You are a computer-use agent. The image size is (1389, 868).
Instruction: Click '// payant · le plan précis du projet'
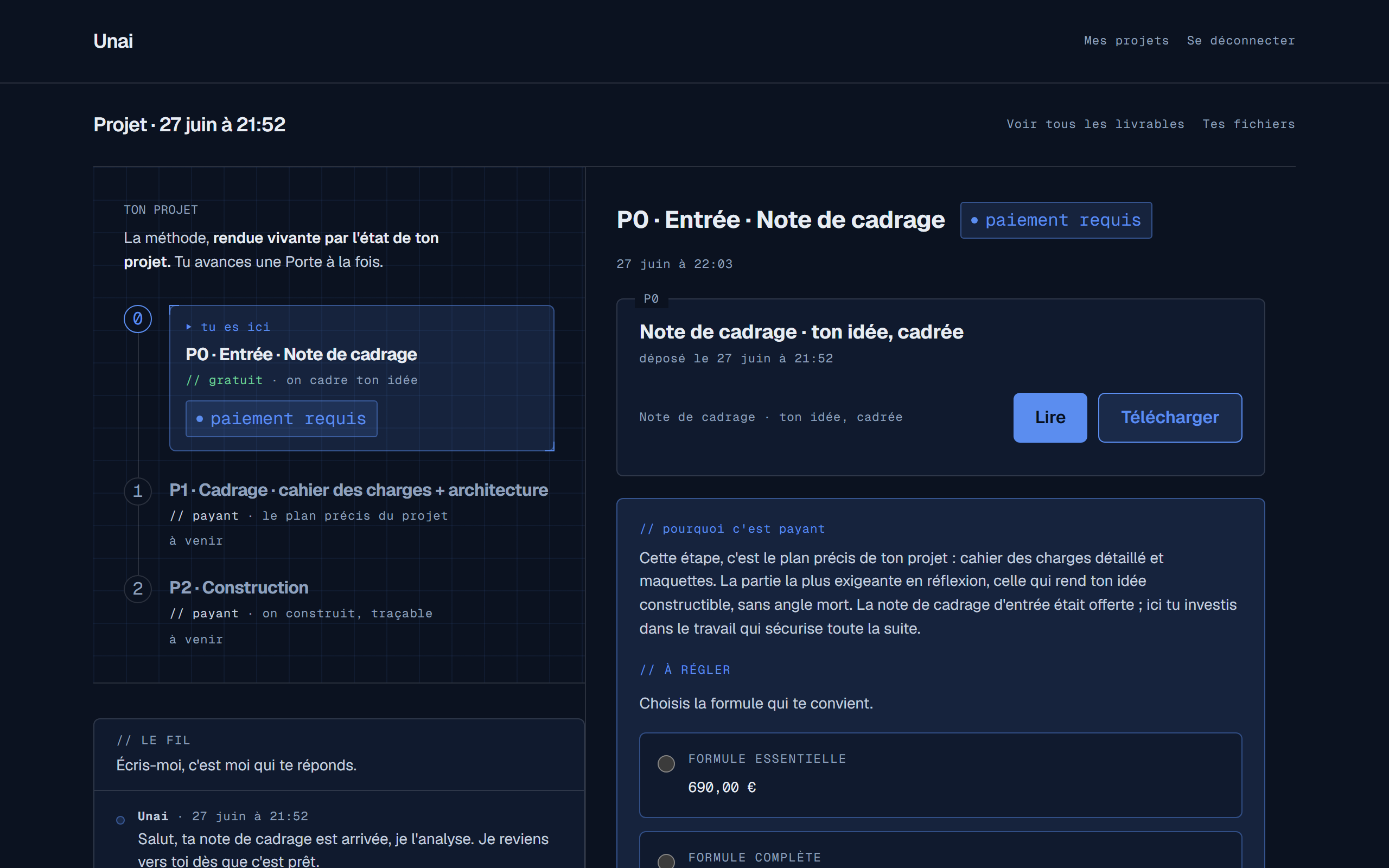click(x=309, y=515)
